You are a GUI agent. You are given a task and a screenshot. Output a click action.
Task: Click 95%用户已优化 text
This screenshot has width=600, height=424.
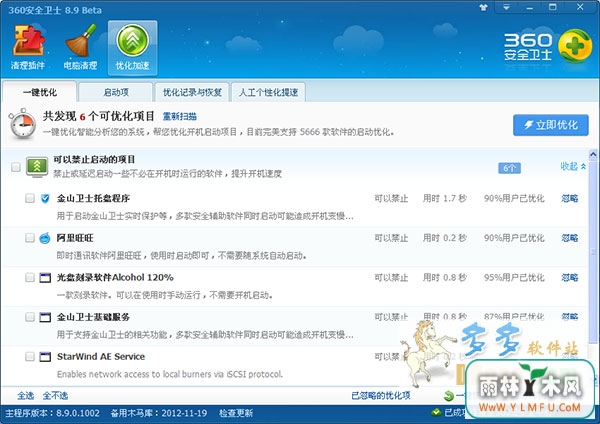514,277
